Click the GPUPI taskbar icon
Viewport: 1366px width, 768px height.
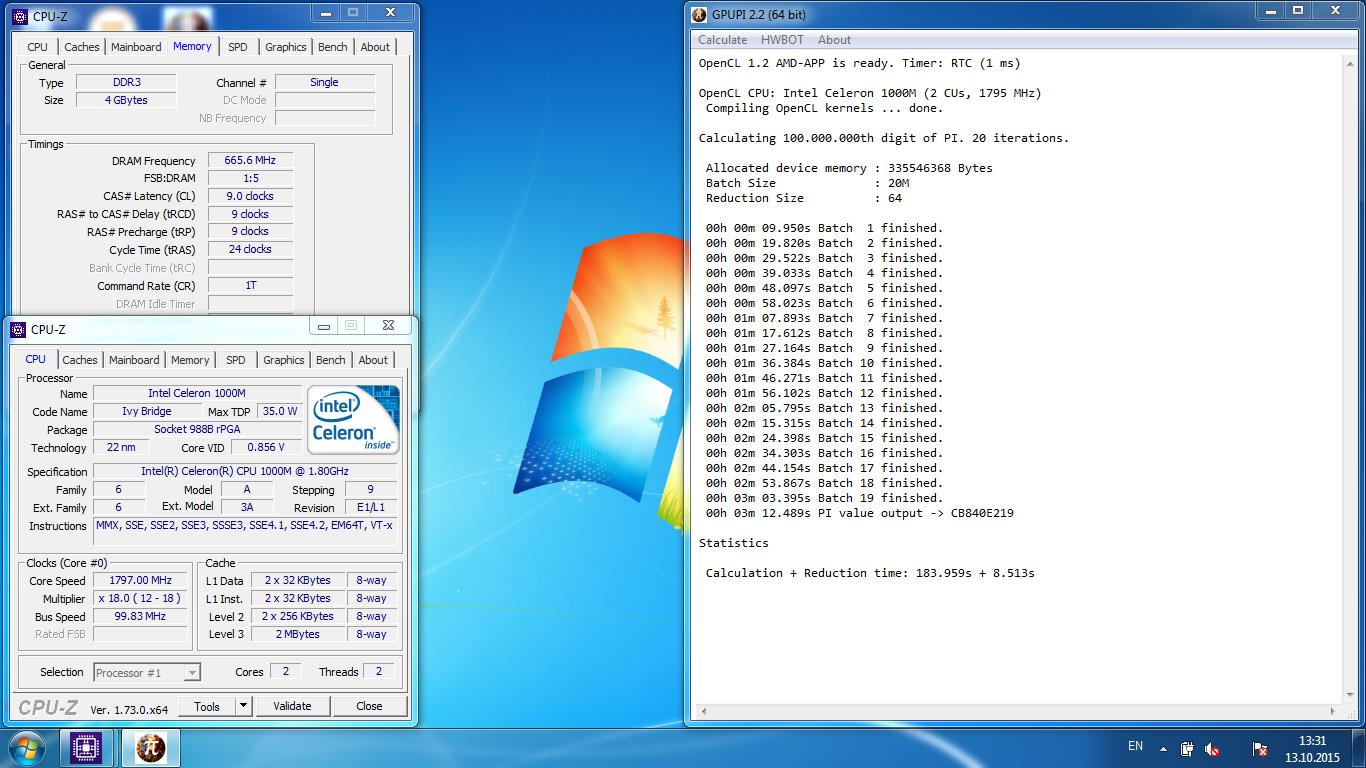tap(150, 748)
